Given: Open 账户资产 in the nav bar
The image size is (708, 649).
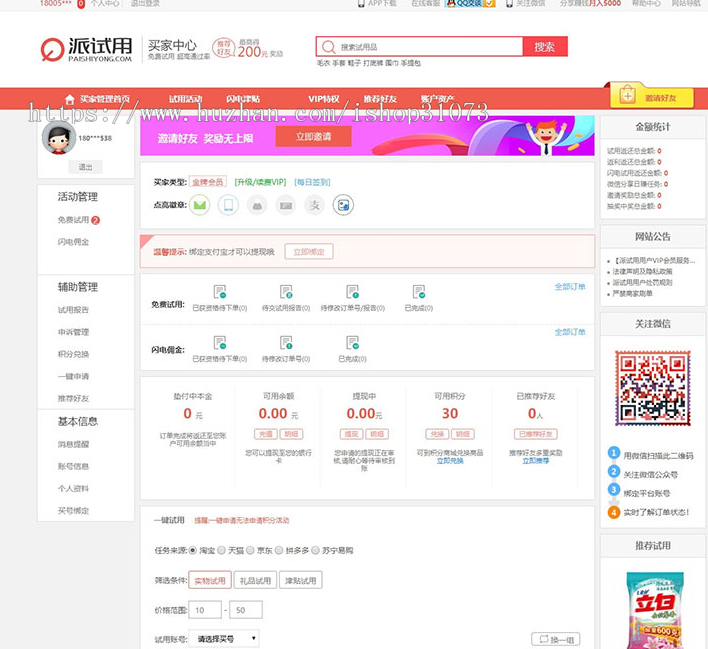Looking at the screenshot, I should pos(437,99).
